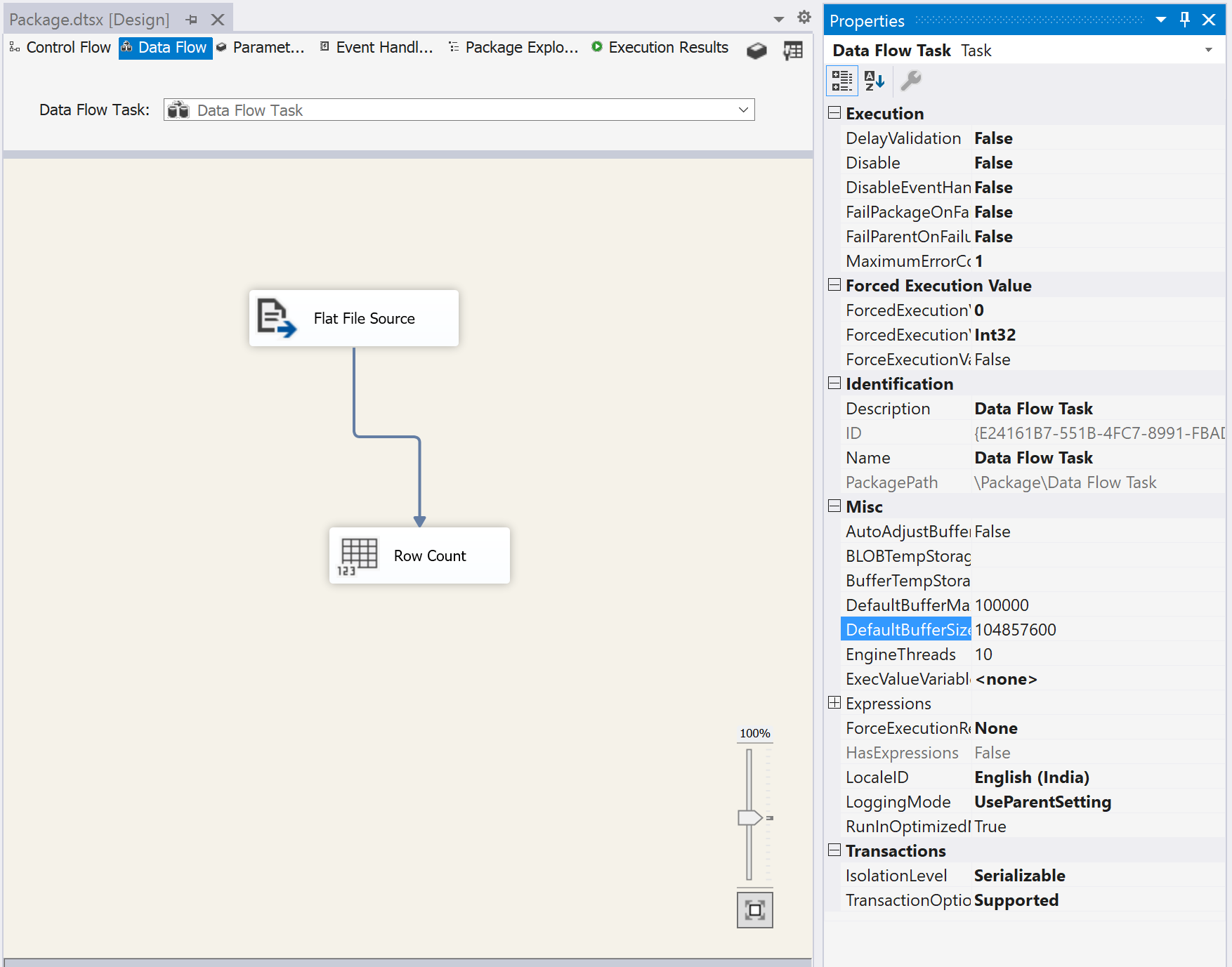Pin the Package.dtsx design tab
Viewport: 1232px width, 967px height.
(x=192, y=20)
